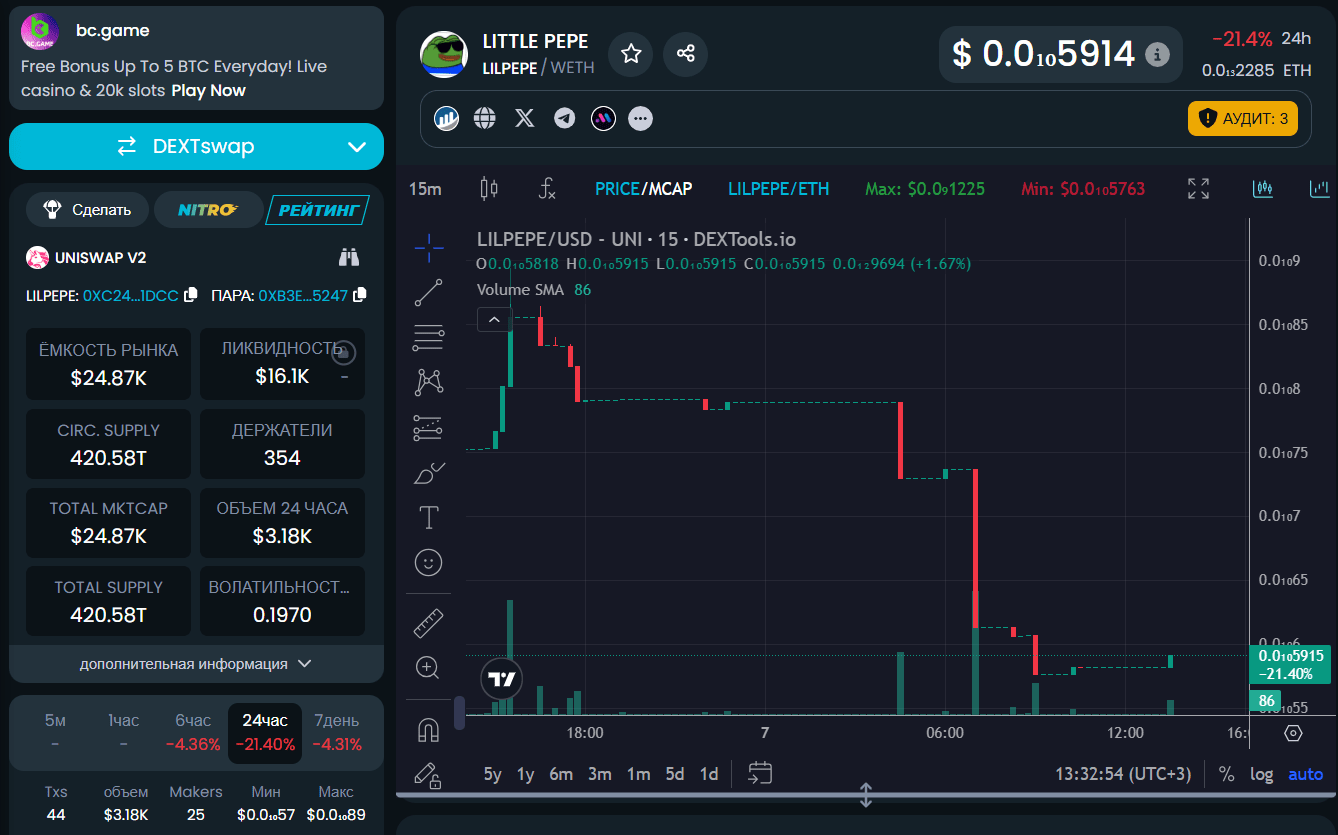This screenshot has height=835, width=1338.
Task: Set chart range to 1m
Action: coord(639,774)
